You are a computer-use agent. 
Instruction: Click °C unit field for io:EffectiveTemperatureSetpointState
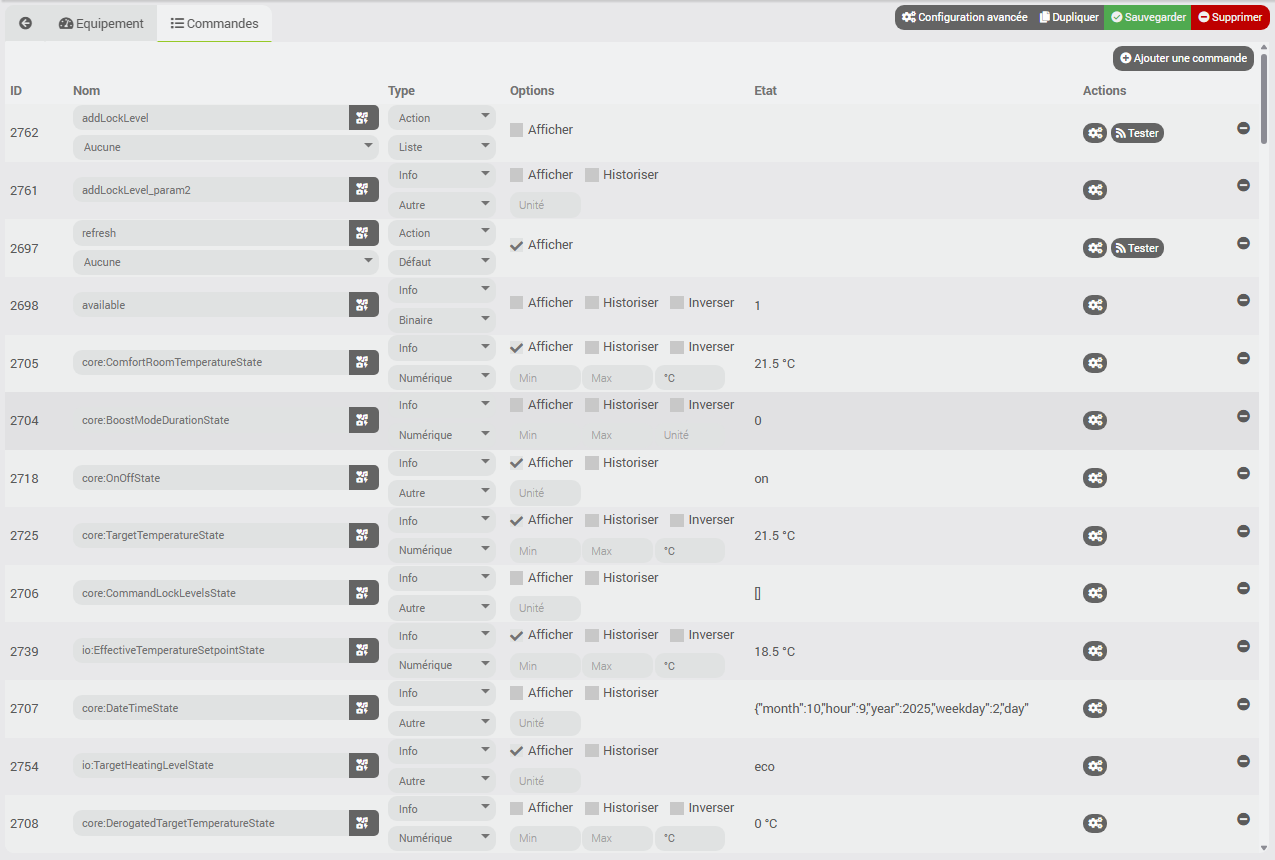click(x=690, y=666)
